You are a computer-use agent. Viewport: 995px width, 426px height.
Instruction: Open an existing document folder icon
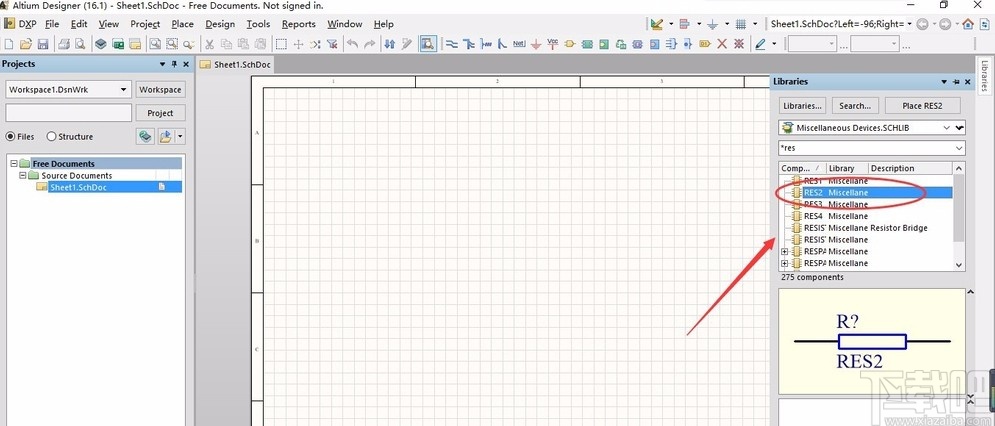tap(25, 44)
